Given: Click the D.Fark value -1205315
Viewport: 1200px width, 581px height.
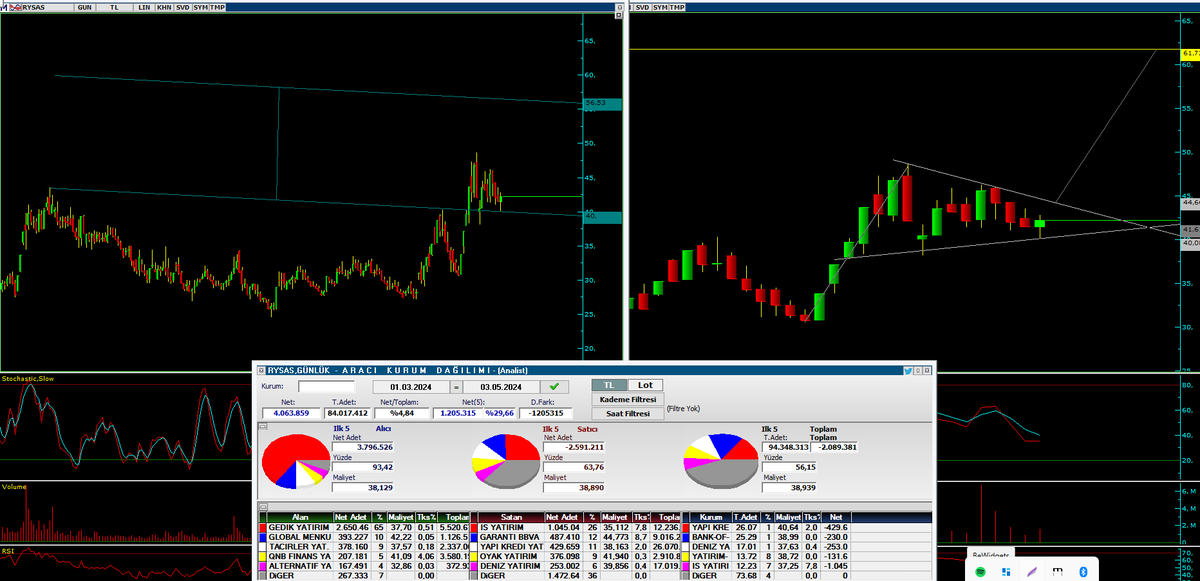Looking at the screenshot, I should point(546,412).
